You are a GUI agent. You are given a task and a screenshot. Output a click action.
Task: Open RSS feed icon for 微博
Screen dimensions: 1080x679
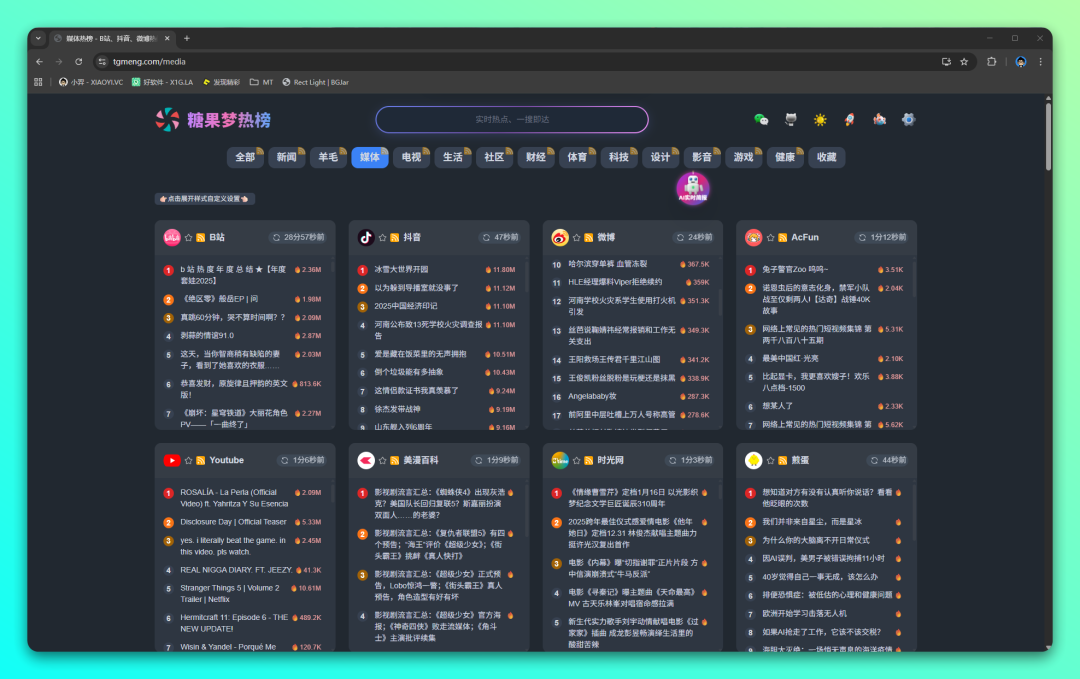(589, 238)
